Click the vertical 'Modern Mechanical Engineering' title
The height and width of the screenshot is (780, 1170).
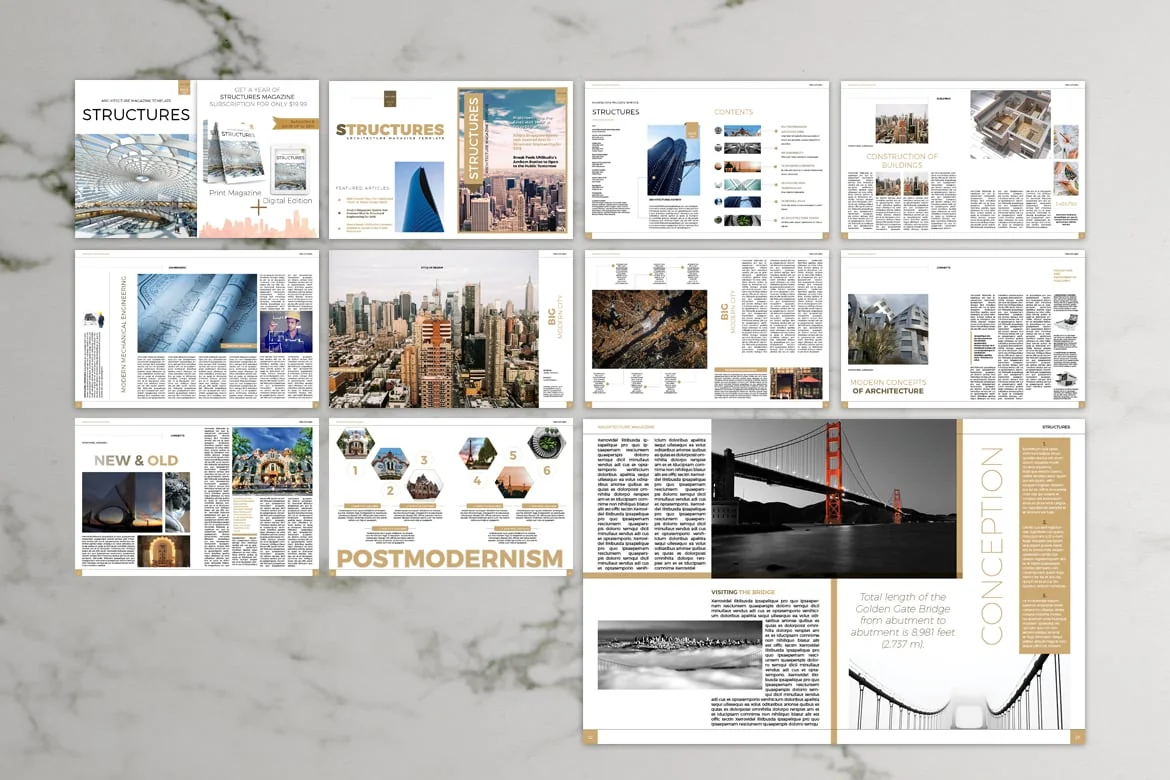coord(123,334)
